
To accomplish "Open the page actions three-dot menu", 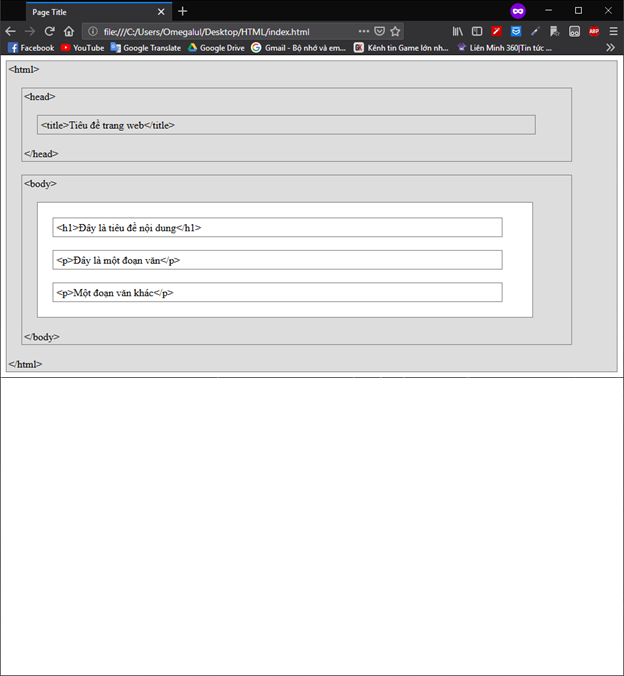I will coord(363,31).
